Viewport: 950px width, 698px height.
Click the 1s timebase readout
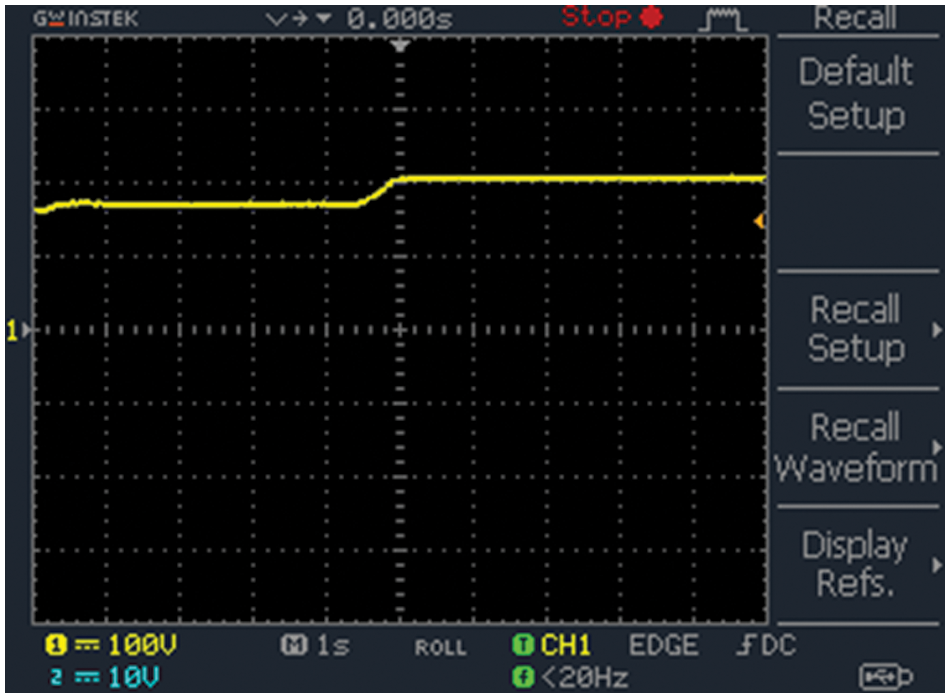pyautogui.click(x=322, y=646)
